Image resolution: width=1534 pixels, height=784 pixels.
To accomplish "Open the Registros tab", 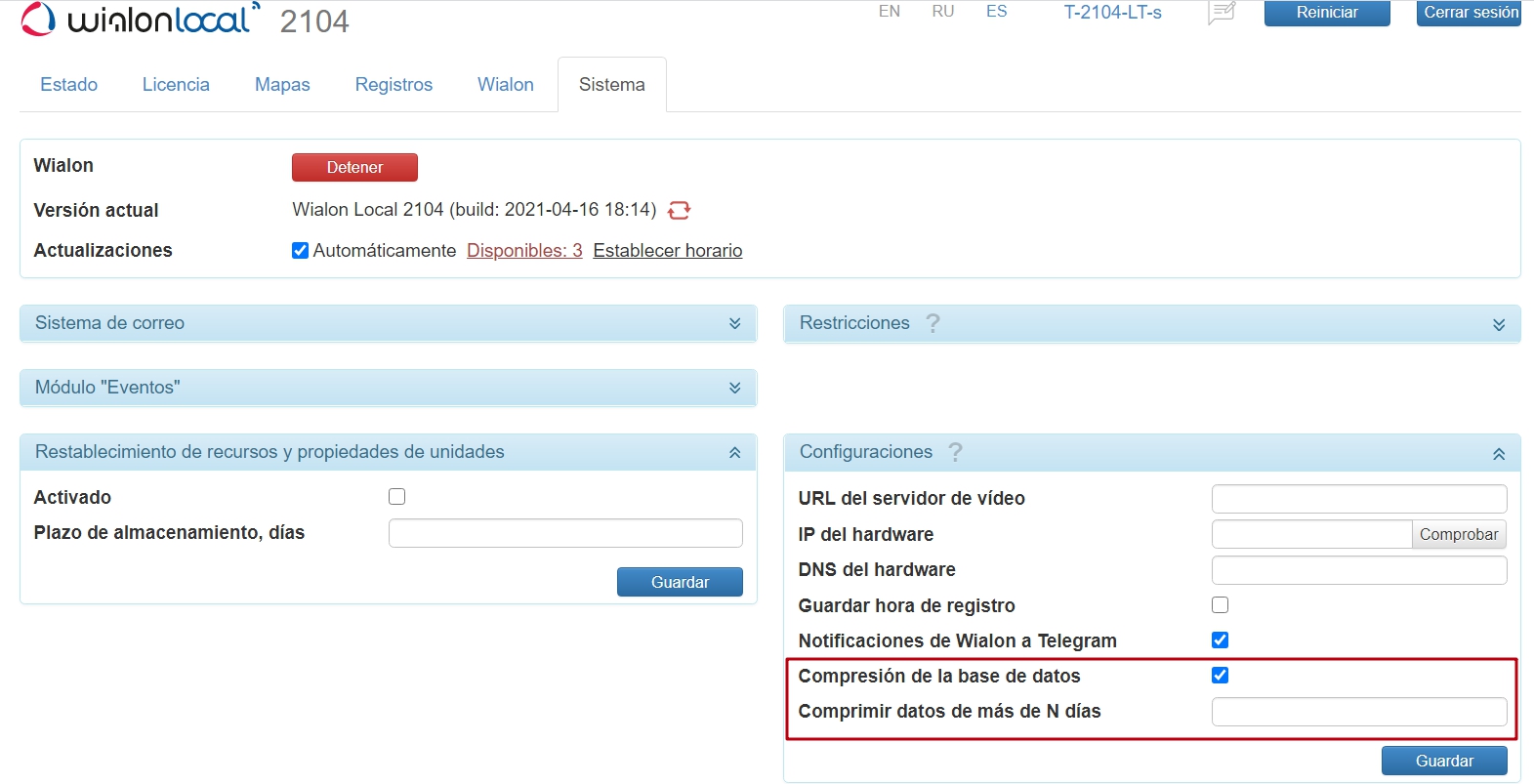I will pyautogui.click(x=394, y=85).
